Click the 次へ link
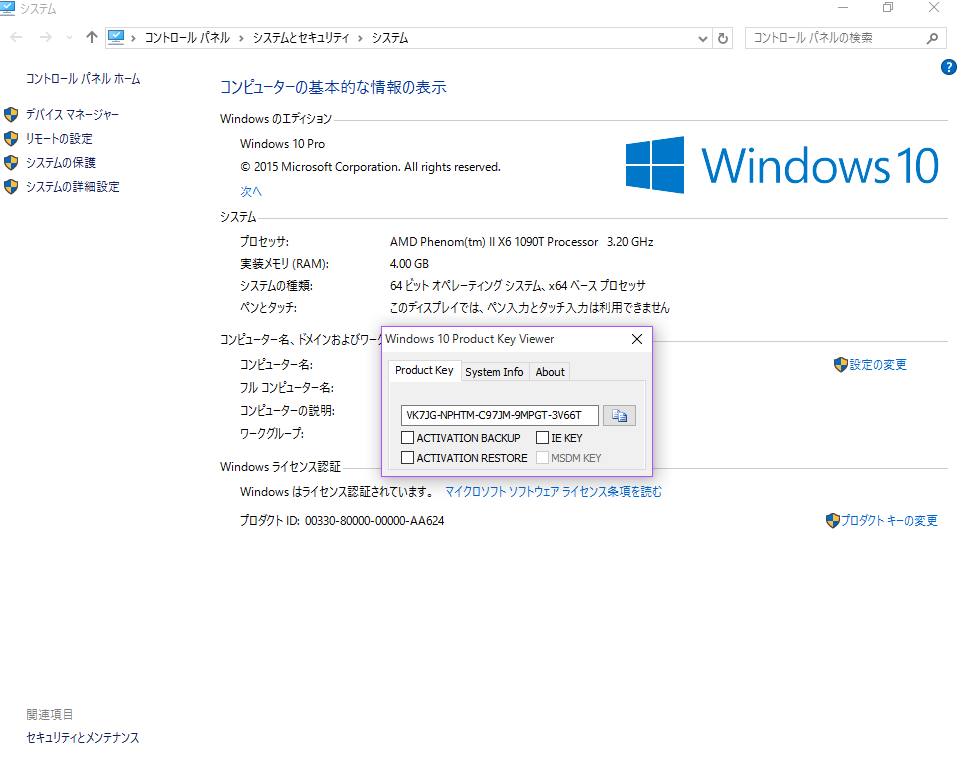This screenshot has height=765, width=959. click(251, 191)
